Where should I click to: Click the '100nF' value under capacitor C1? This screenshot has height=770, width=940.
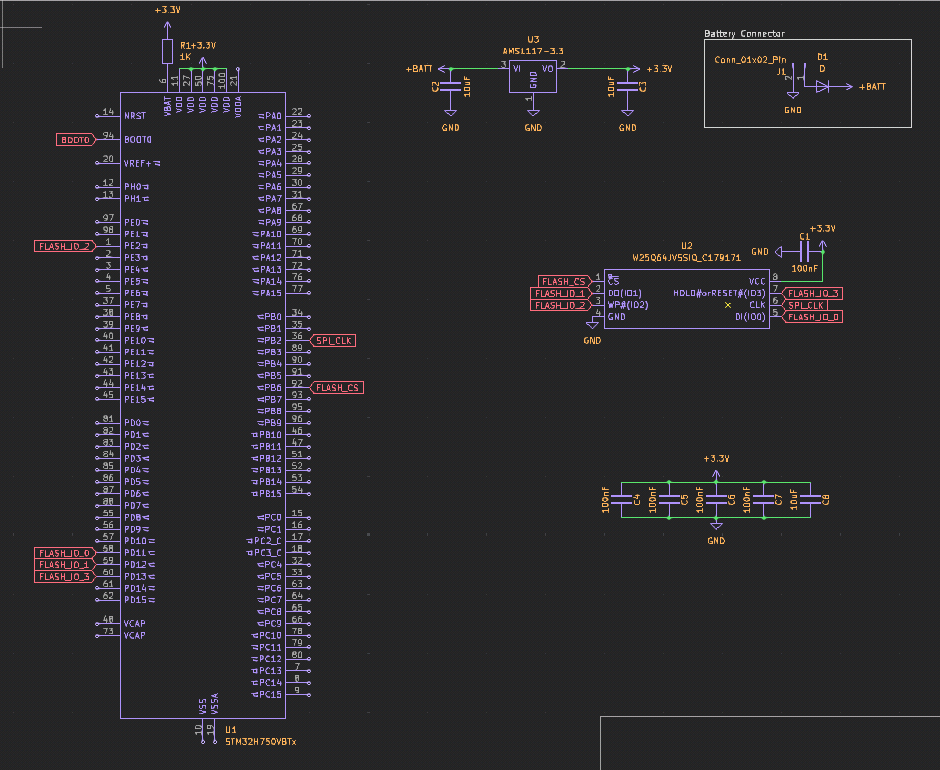(805, 269)
